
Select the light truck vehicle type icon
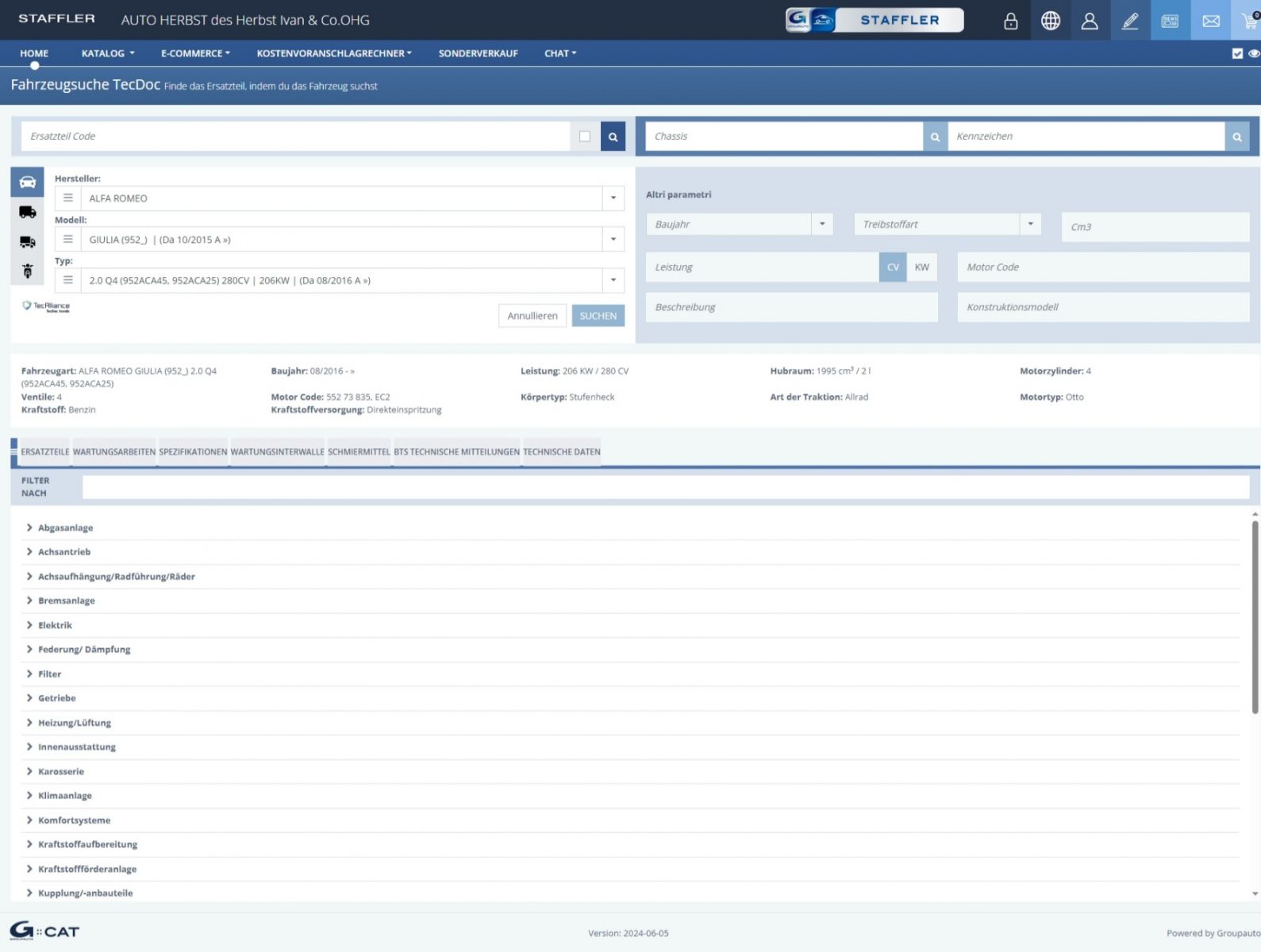(27, 212)
